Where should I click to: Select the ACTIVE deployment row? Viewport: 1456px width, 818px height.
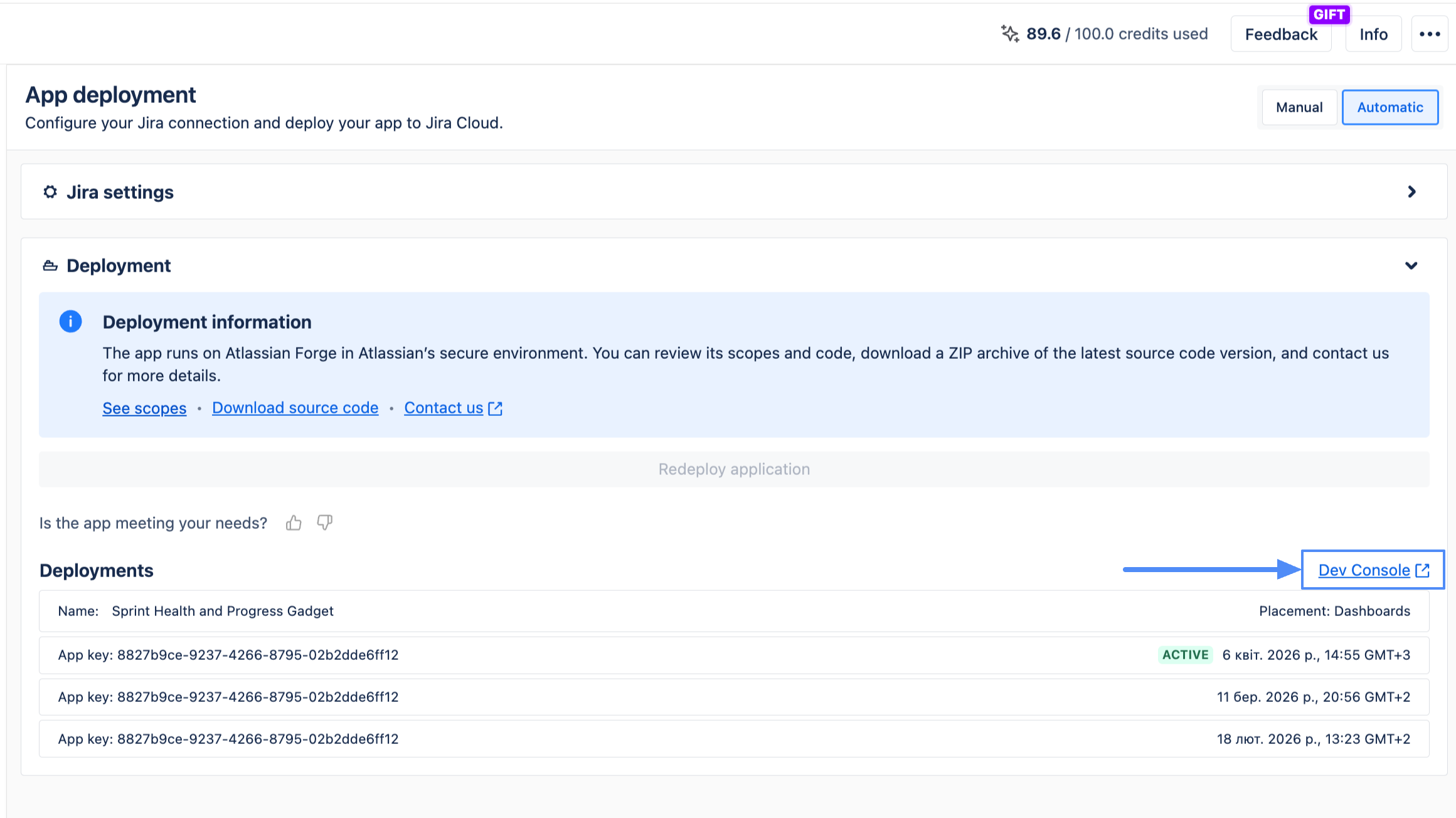734,656
